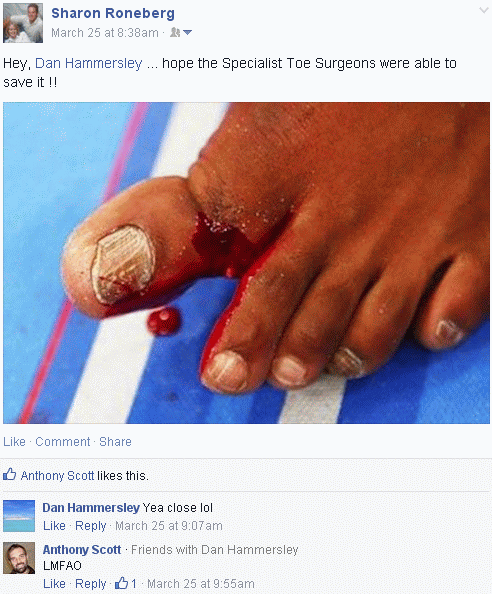Image resolution: width=492 pixels, height=594 pixels.
Task: Open Dan Hammersley's comment avatar
Action: [x=19, y=516]
